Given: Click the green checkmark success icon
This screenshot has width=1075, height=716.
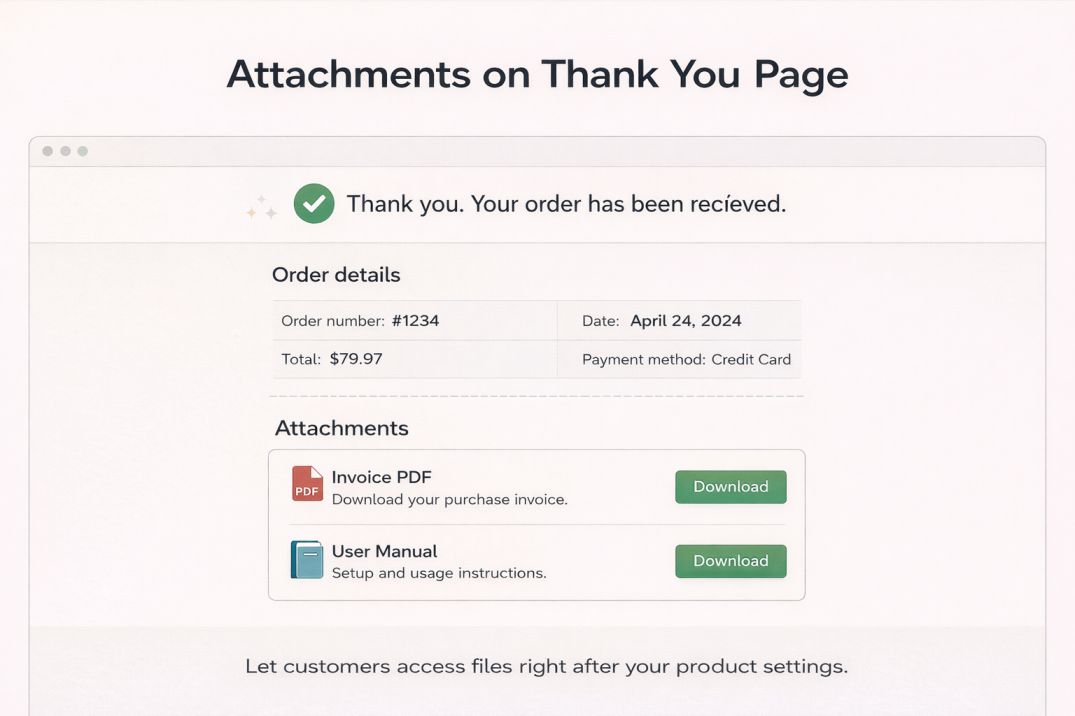Looking at the screenshot, I should coord(313,203).
